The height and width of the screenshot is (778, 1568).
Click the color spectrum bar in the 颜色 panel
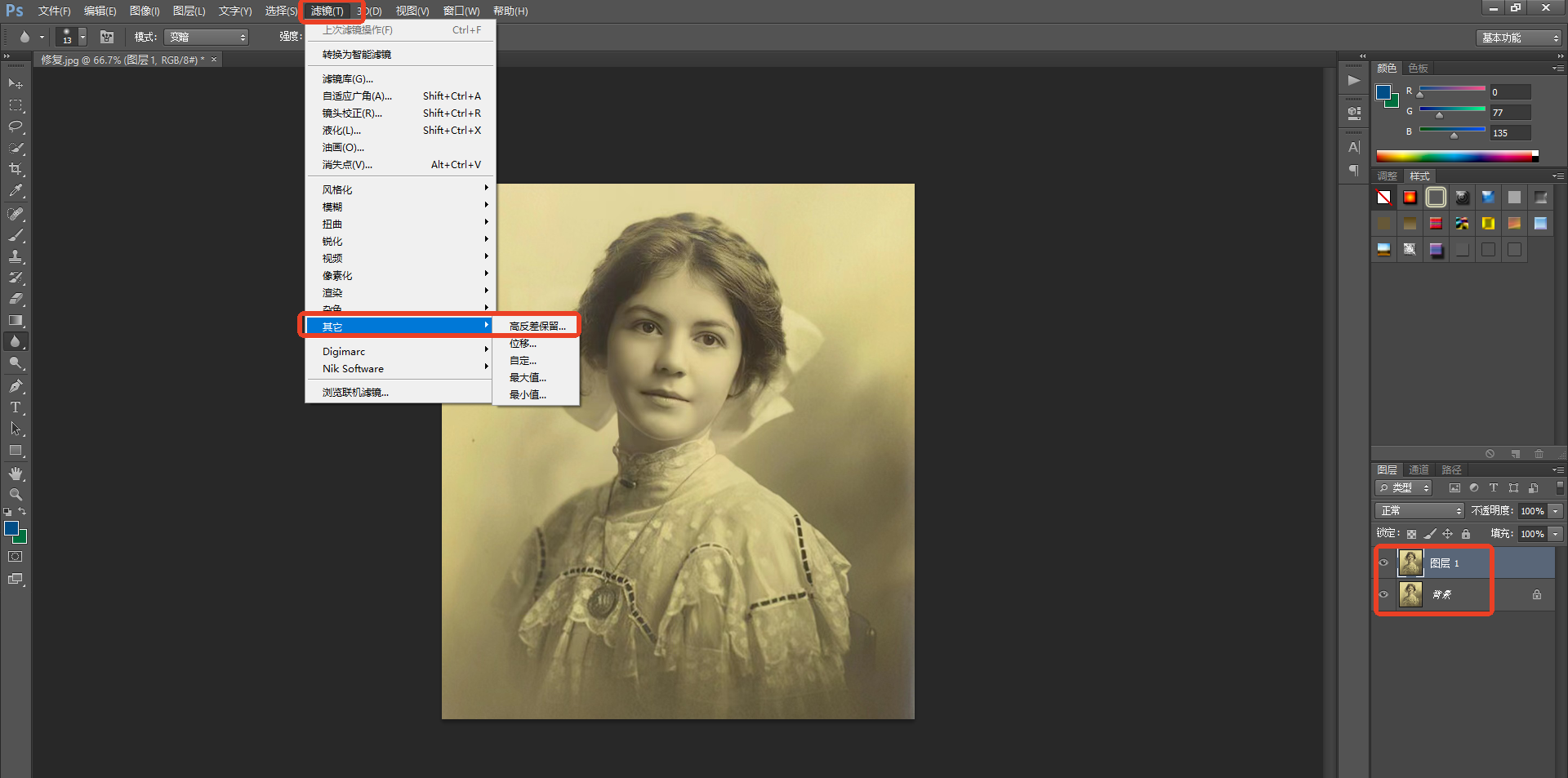(1455, 156)
